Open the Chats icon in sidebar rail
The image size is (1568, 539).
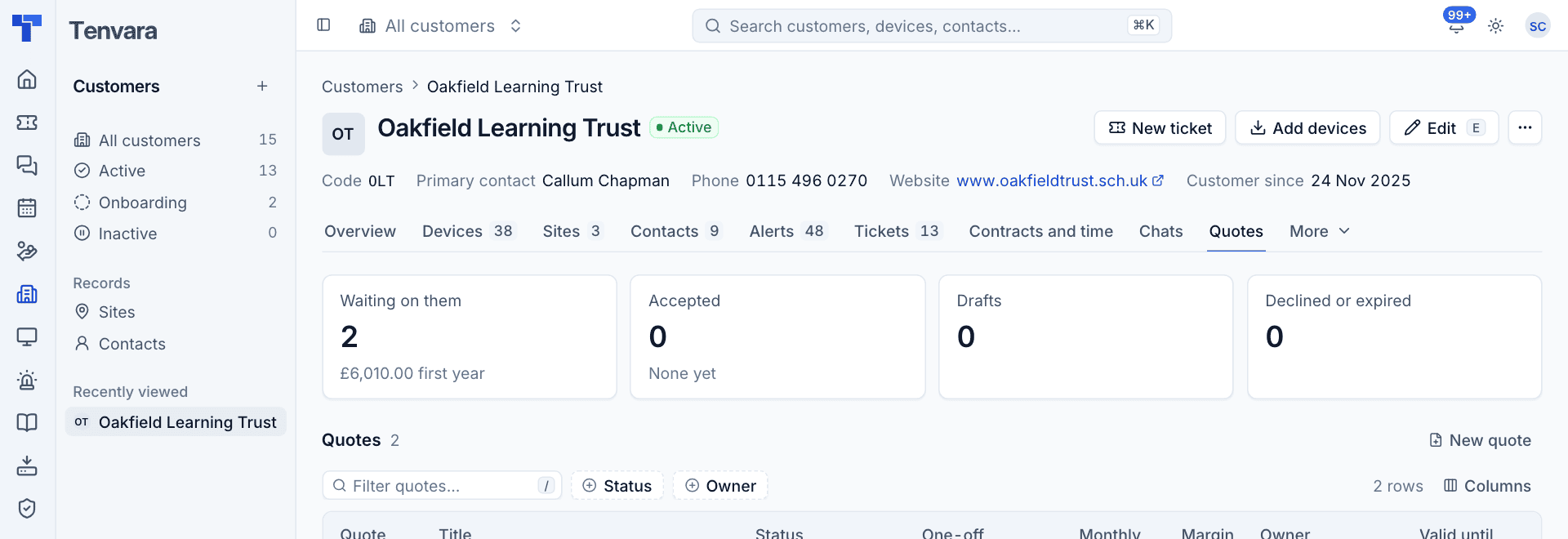click(x=27, y=165)
